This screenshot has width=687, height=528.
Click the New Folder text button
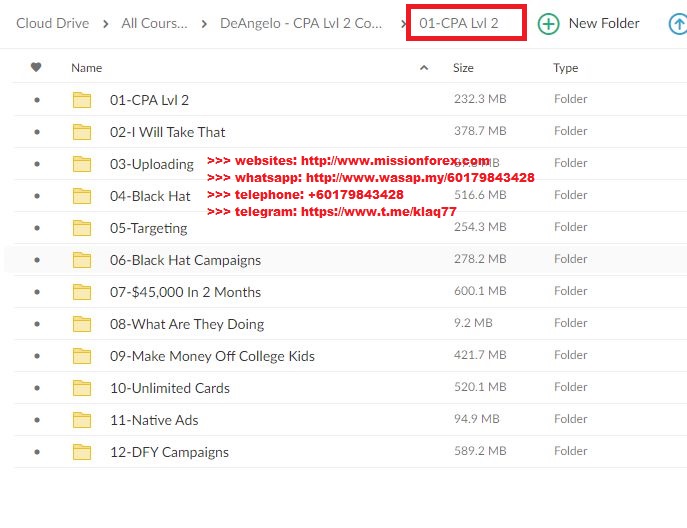point(604,23)
